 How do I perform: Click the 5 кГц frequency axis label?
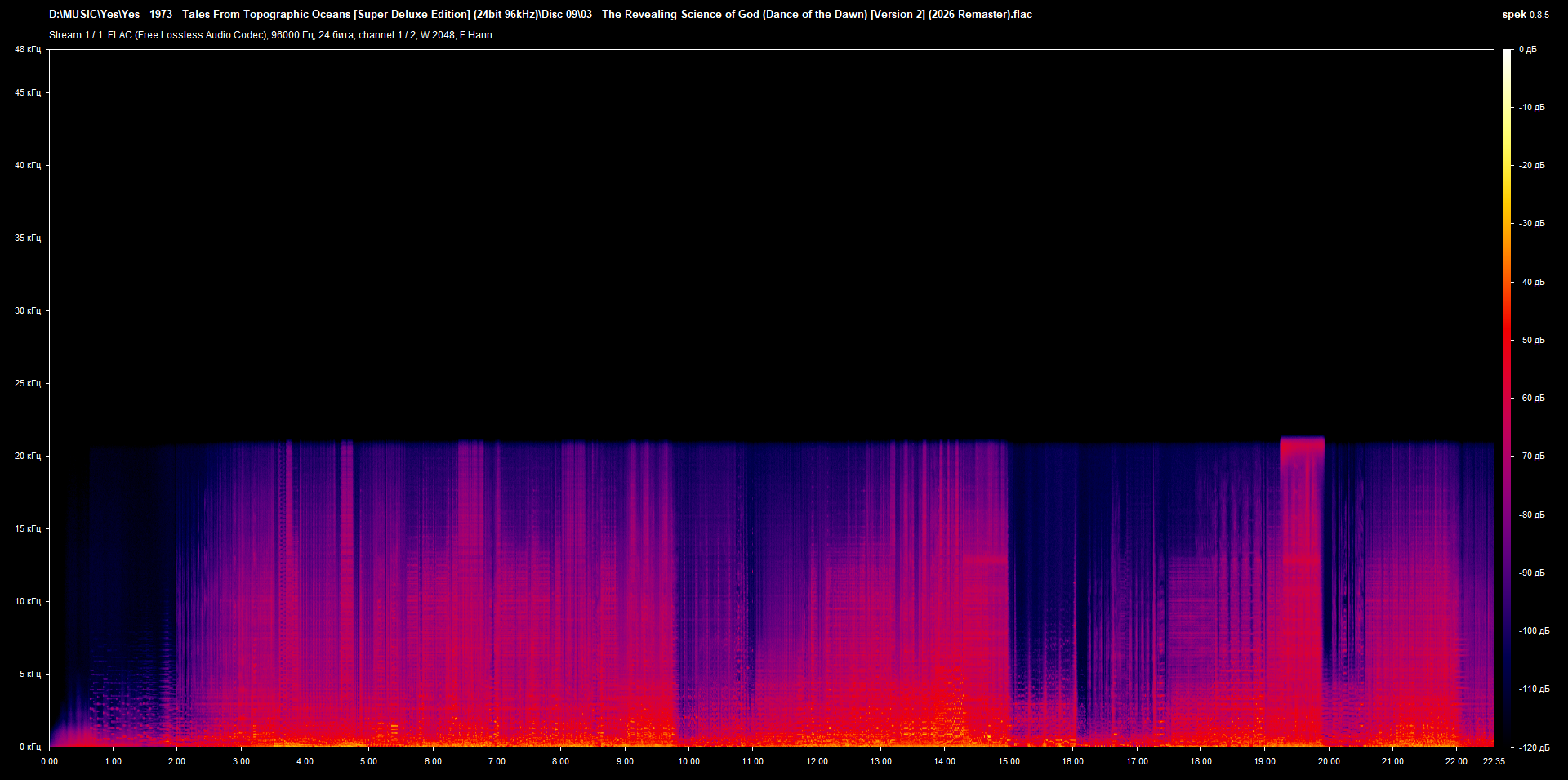[x=30, y=675]
